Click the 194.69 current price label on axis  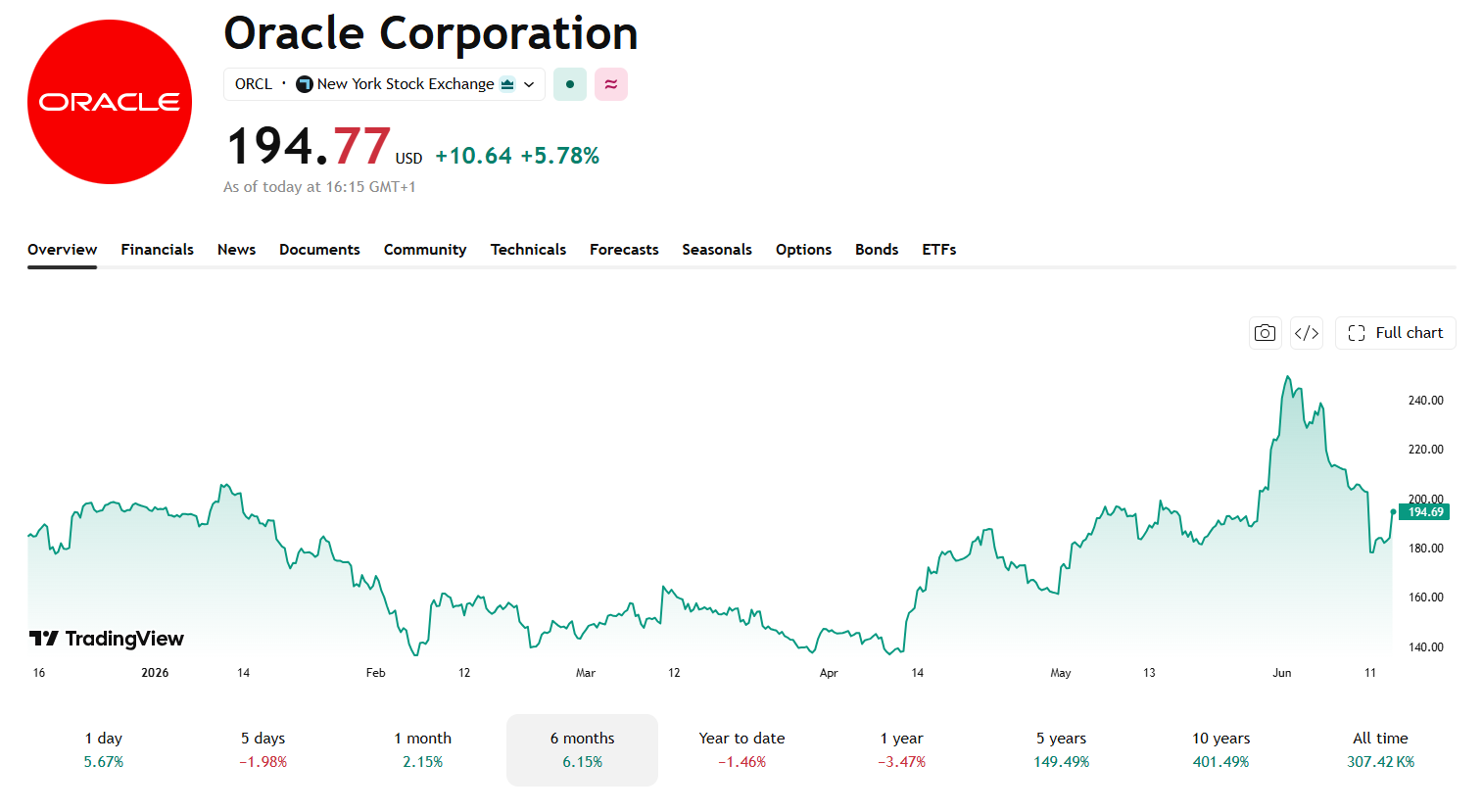click(1425, 512)
